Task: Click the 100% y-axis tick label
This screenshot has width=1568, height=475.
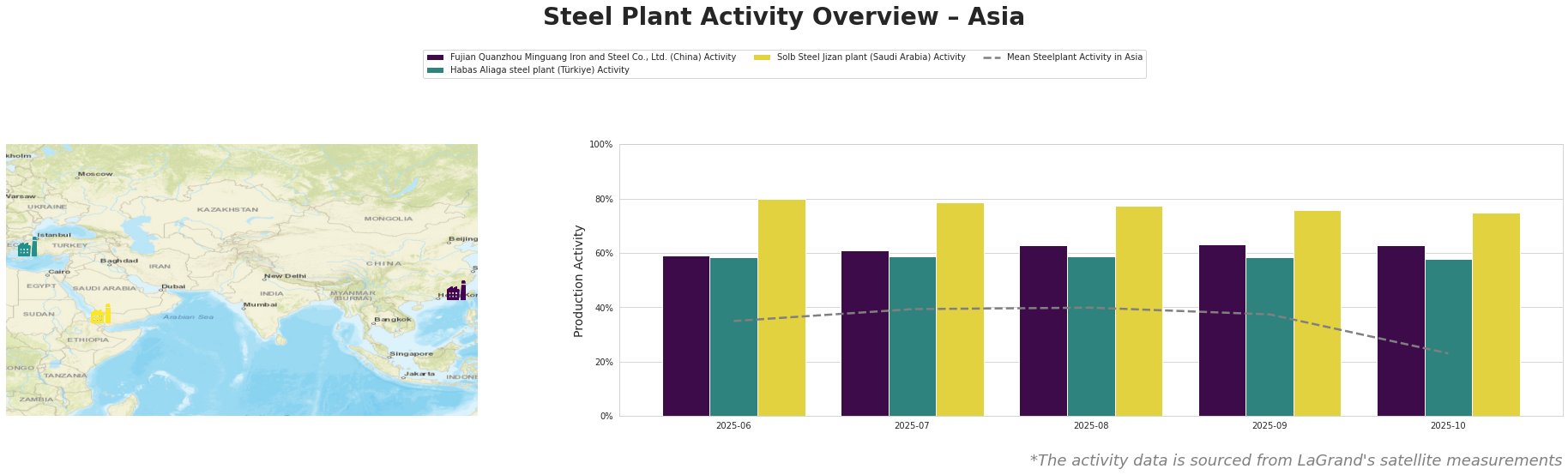Action: (601, 145)
